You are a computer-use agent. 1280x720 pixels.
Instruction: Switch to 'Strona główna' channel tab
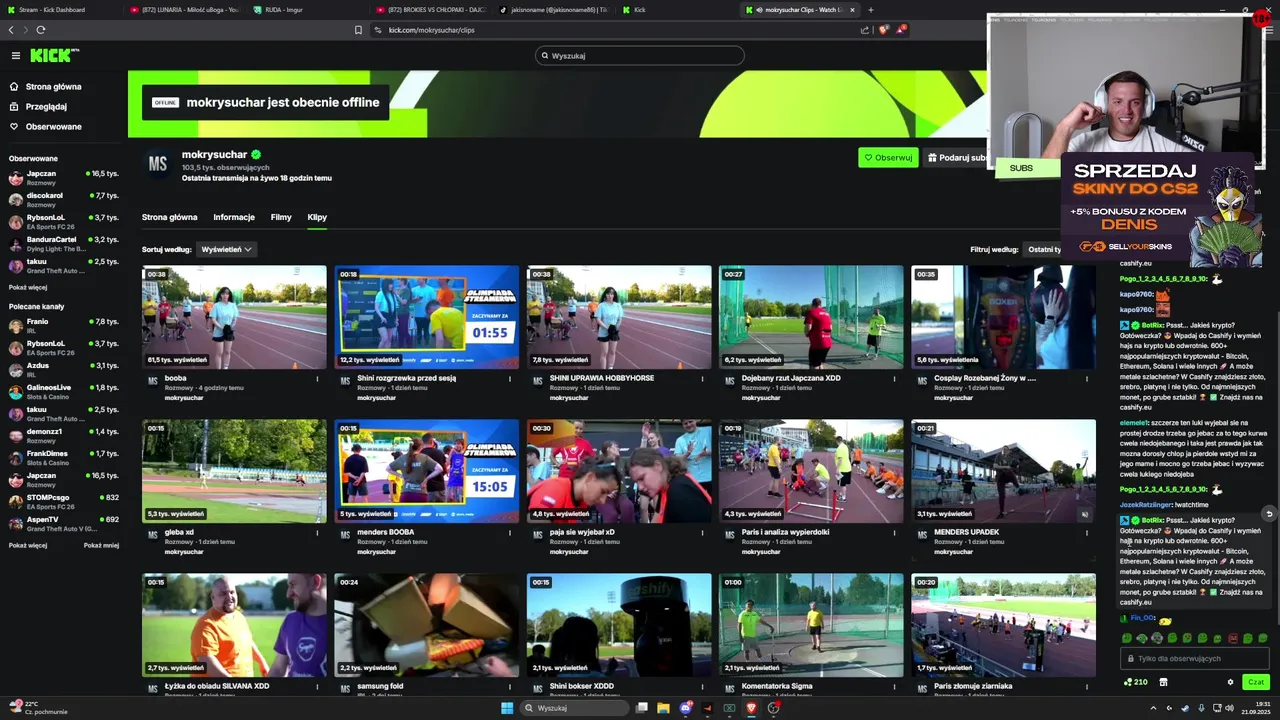pos(169,217)
